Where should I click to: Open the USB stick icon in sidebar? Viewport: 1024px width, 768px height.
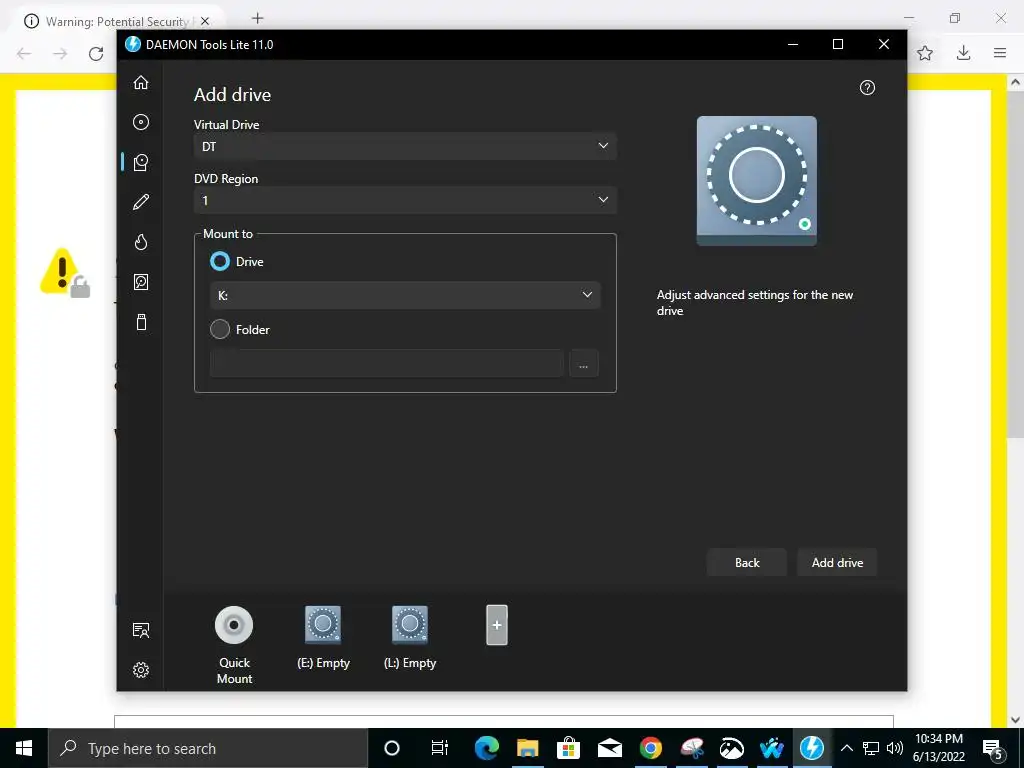pos(140,322)
